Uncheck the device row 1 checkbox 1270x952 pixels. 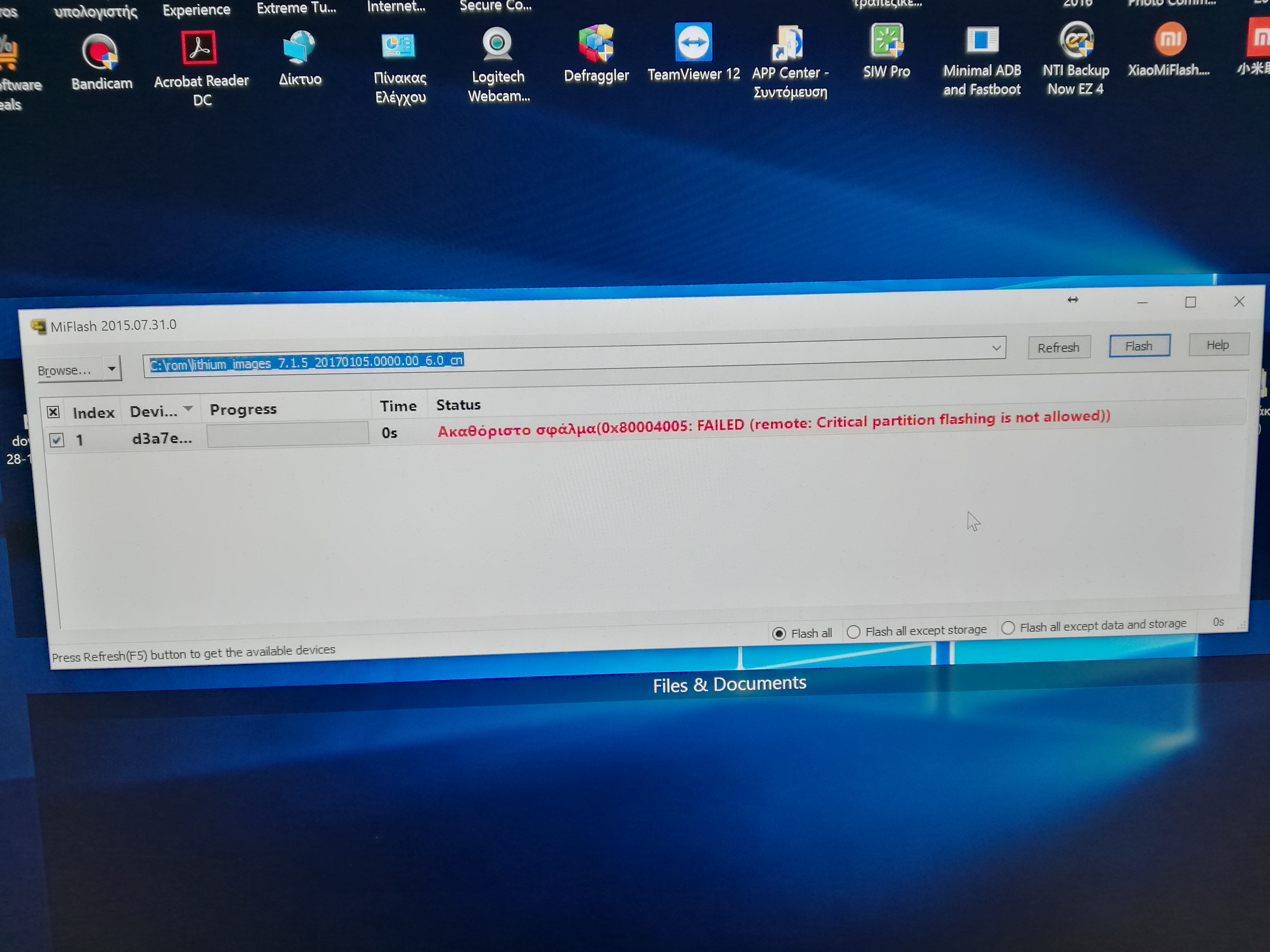[56, 440]
